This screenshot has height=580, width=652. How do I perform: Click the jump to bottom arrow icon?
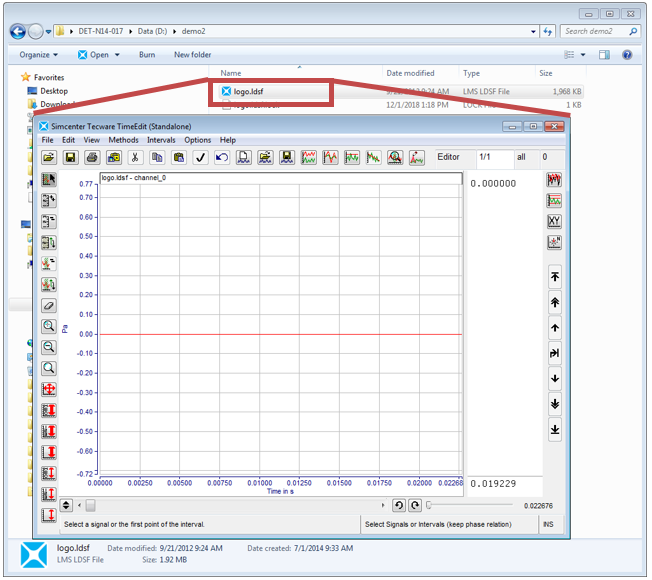(555, 429)
